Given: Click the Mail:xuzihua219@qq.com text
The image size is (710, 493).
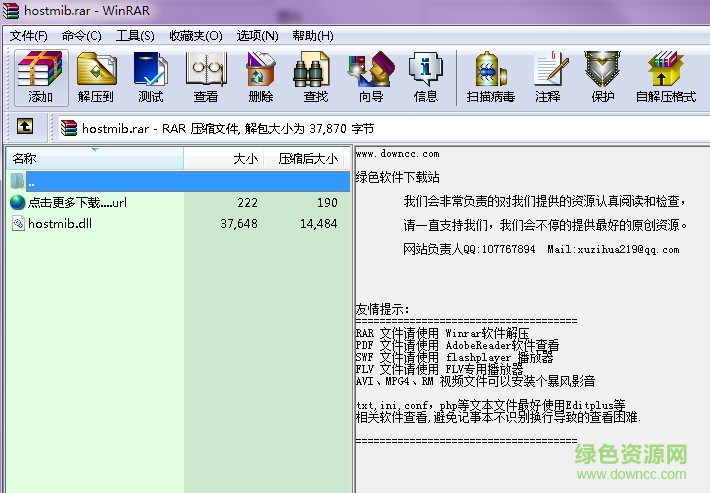Looking at the screenshot, I should 613,249.
